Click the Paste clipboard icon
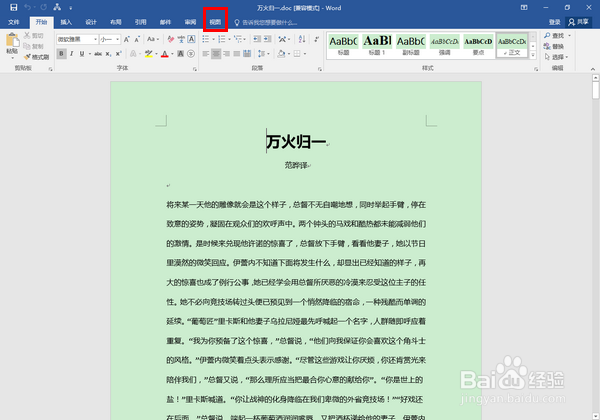 pos(12,40)
